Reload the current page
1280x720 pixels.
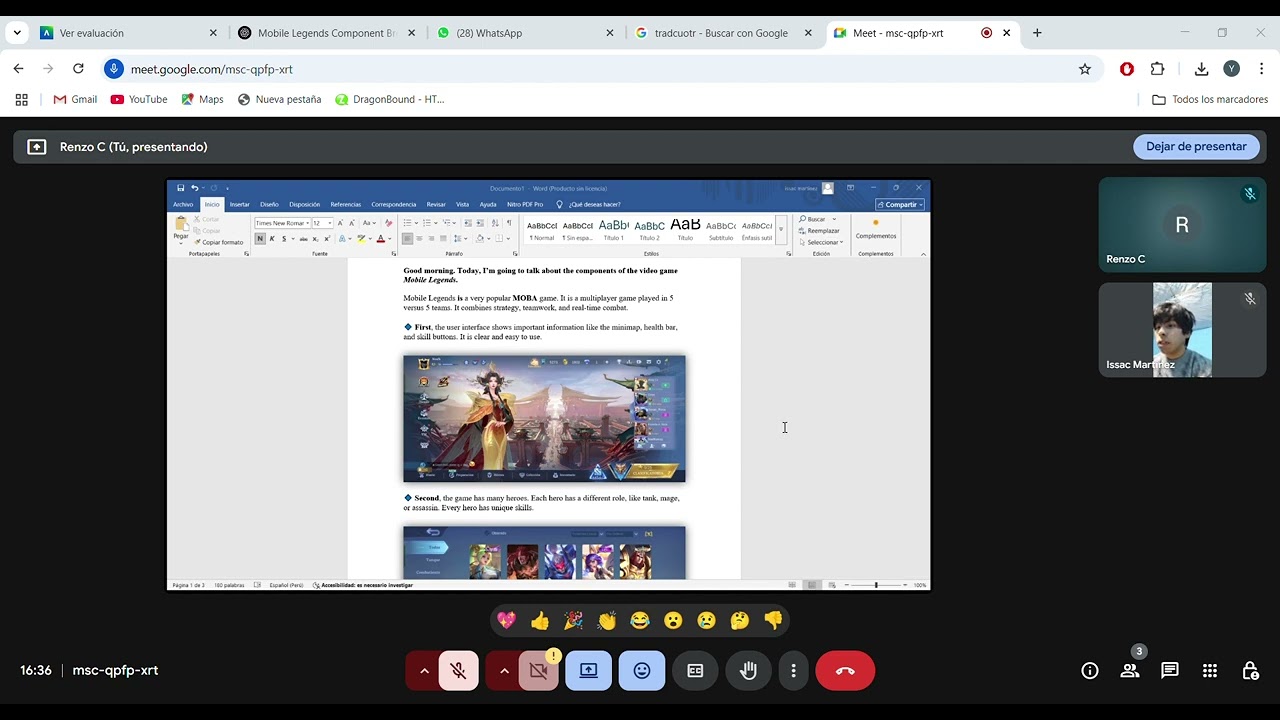click(x=78, y=69)
